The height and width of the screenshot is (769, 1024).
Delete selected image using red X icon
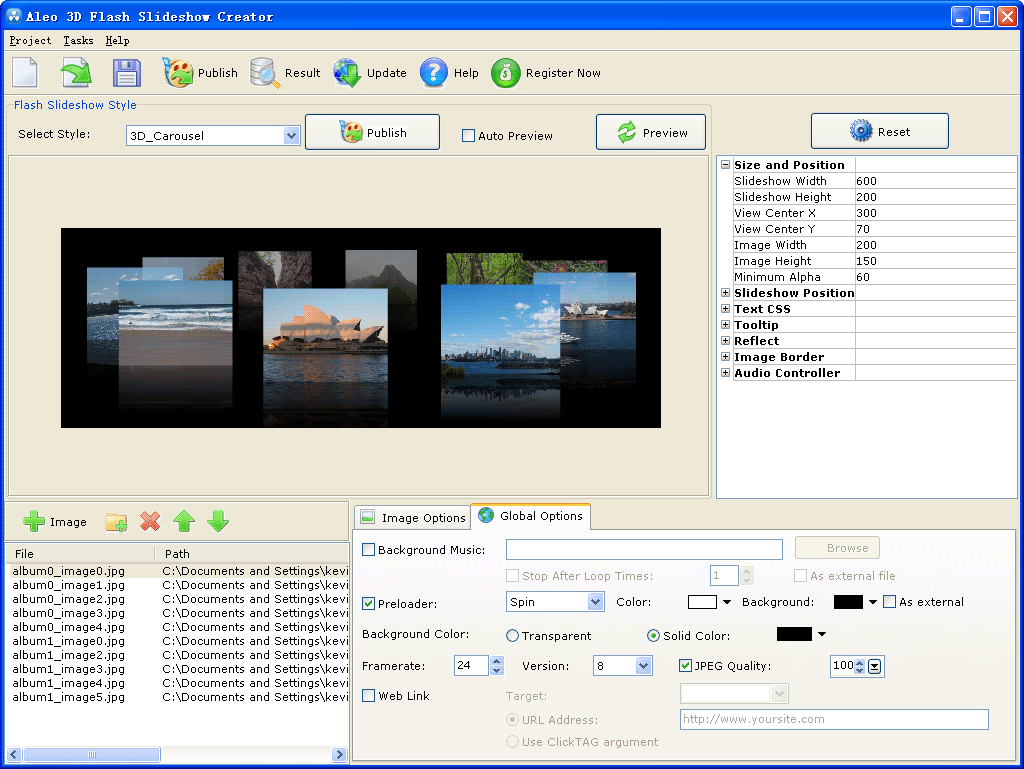150,521
